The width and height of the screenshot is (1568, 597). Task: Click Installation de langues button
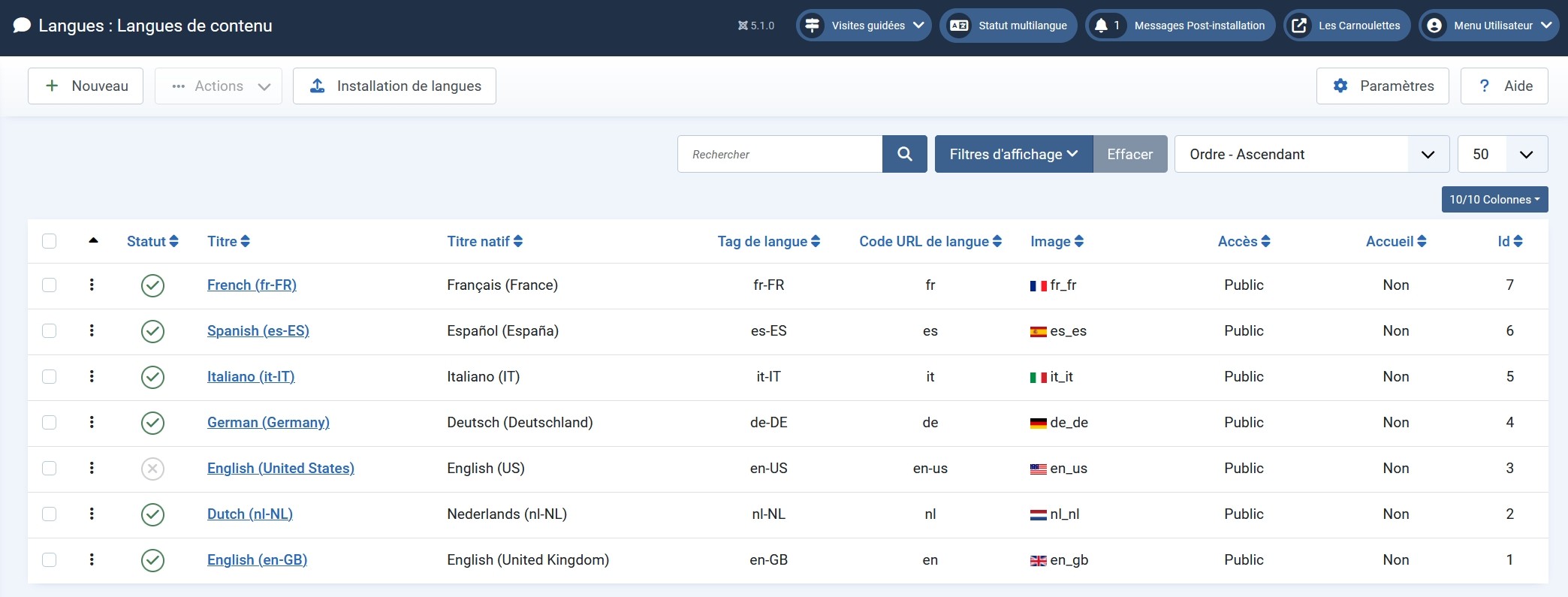394,86
